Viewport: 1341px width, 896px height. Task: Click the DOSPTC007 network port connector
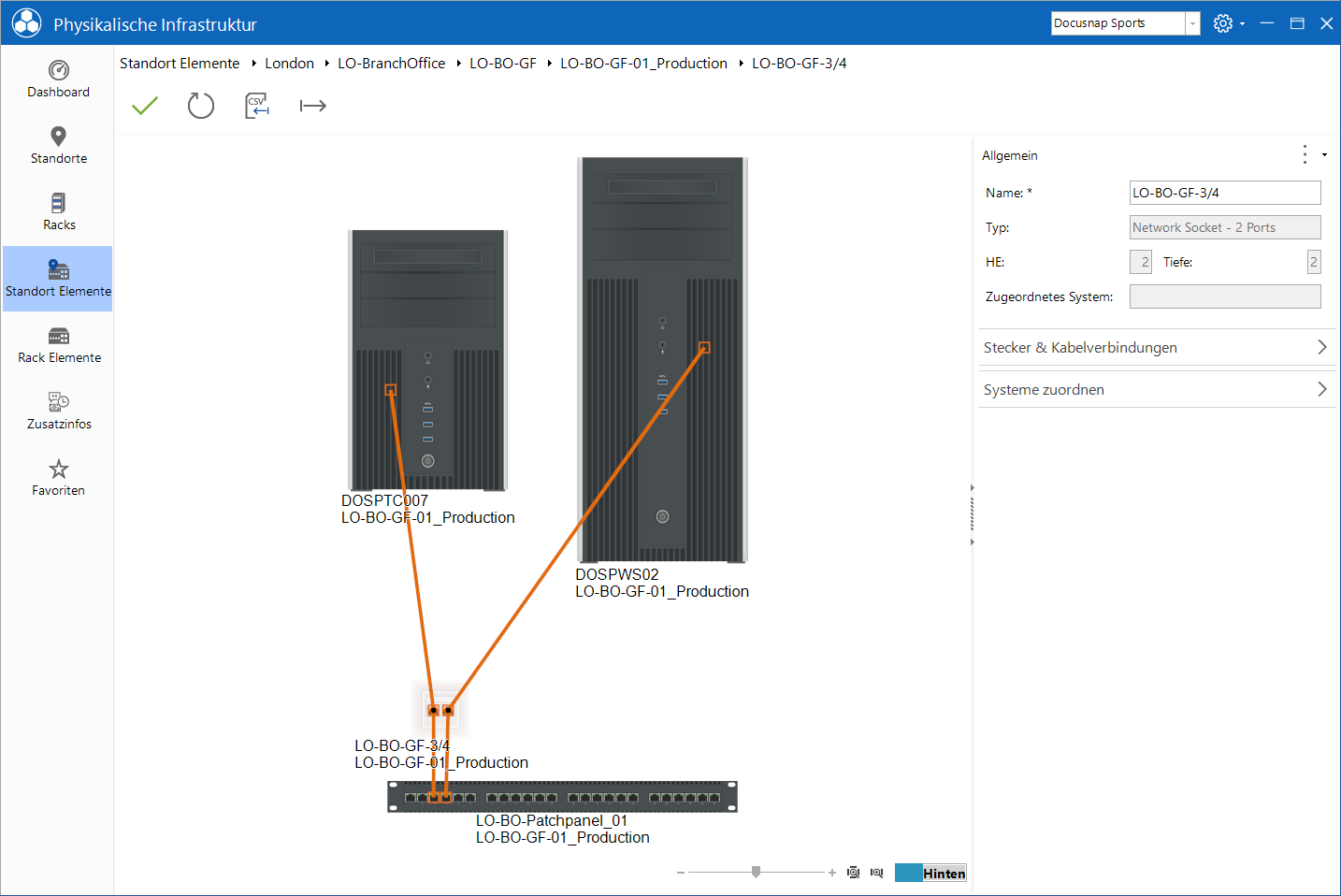(391, 390)
